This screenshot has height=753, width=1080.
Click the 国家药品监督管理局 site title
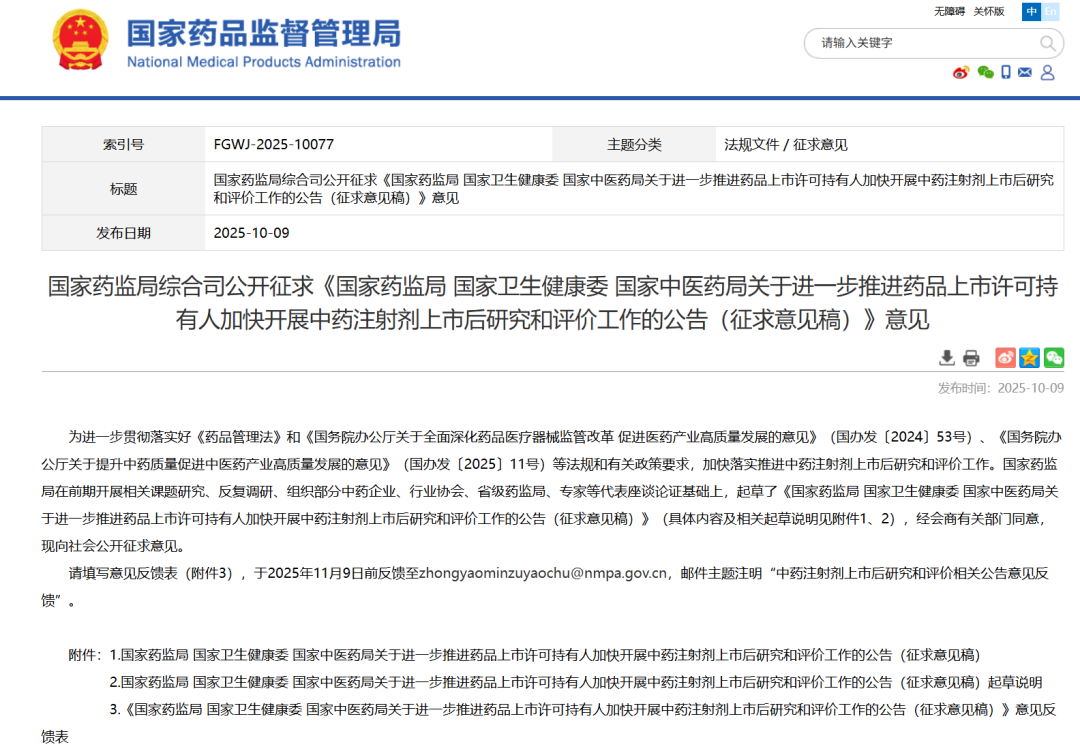pos(264,33)
